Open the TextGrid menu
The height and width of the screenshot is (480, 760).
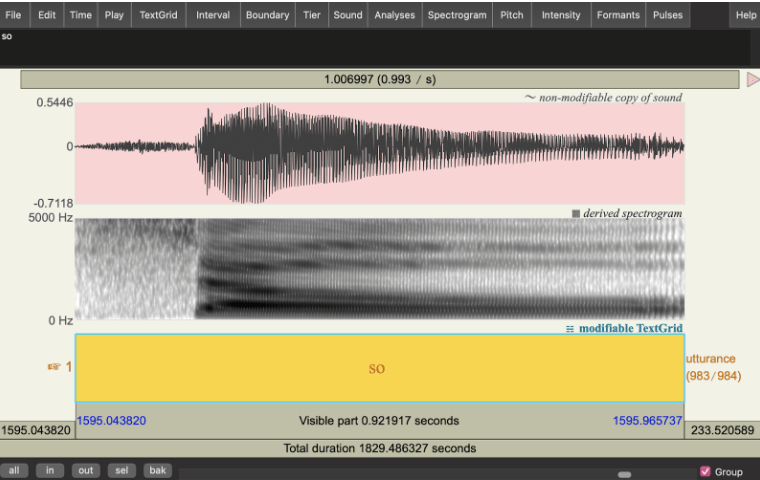coord(160,15)
